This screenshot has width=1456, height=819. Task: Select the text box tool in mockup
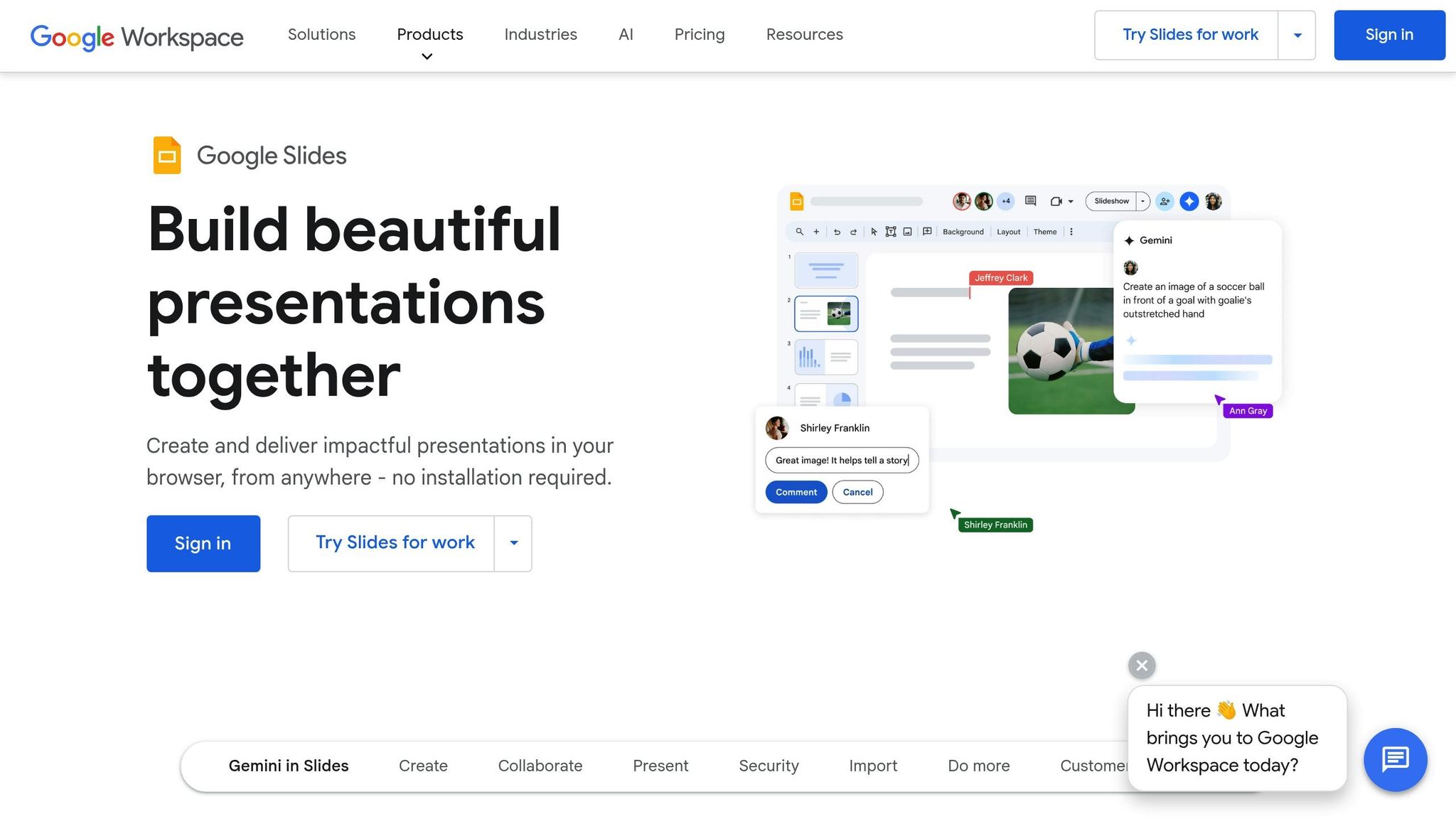[x=890, y=232]
